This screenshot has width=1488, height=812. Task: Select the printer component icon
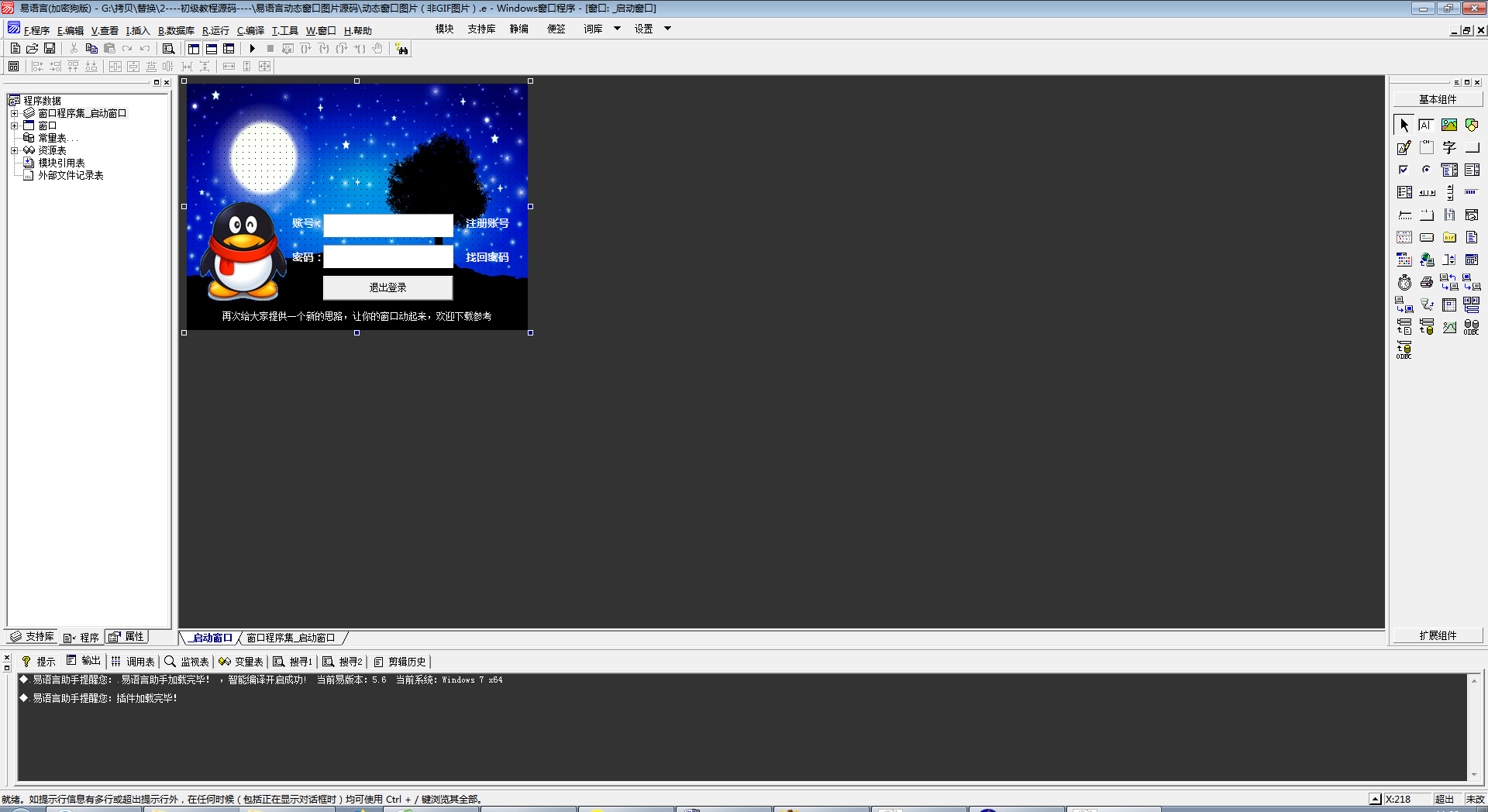coord(1426,282)
